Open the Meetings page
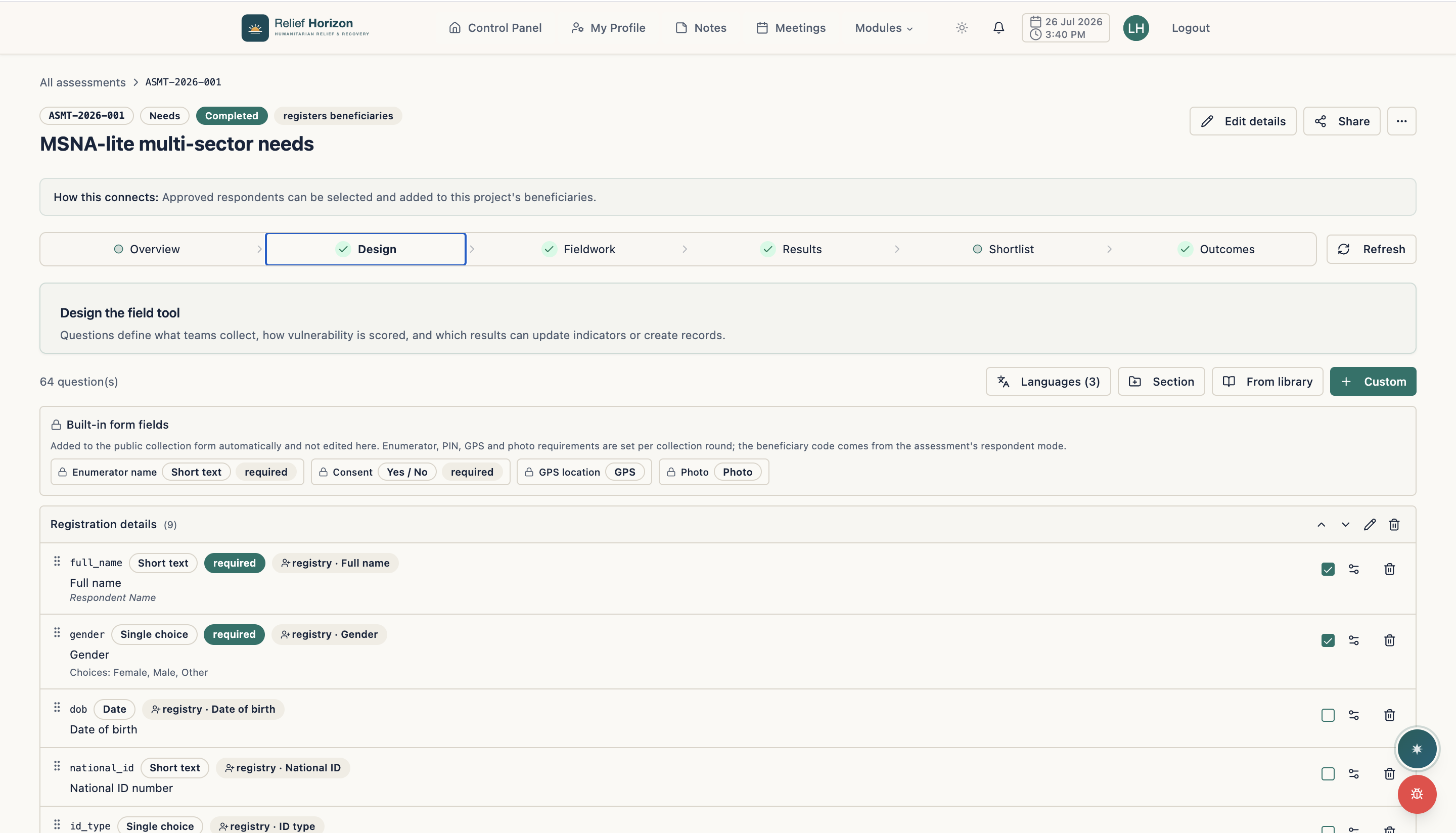This screenshot has height=833, width=1456. [x=791, y=27]
